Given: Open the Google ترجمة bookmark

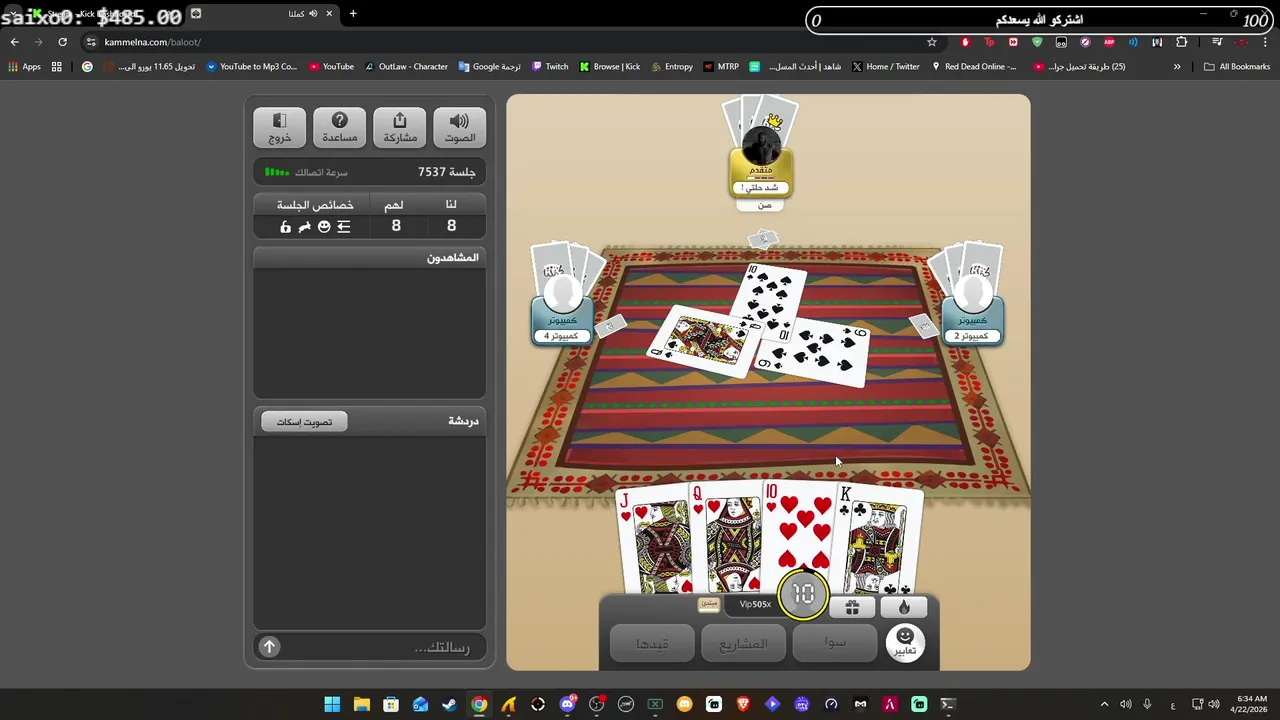Looking at the screenshot, I should (x=490, y=67).
